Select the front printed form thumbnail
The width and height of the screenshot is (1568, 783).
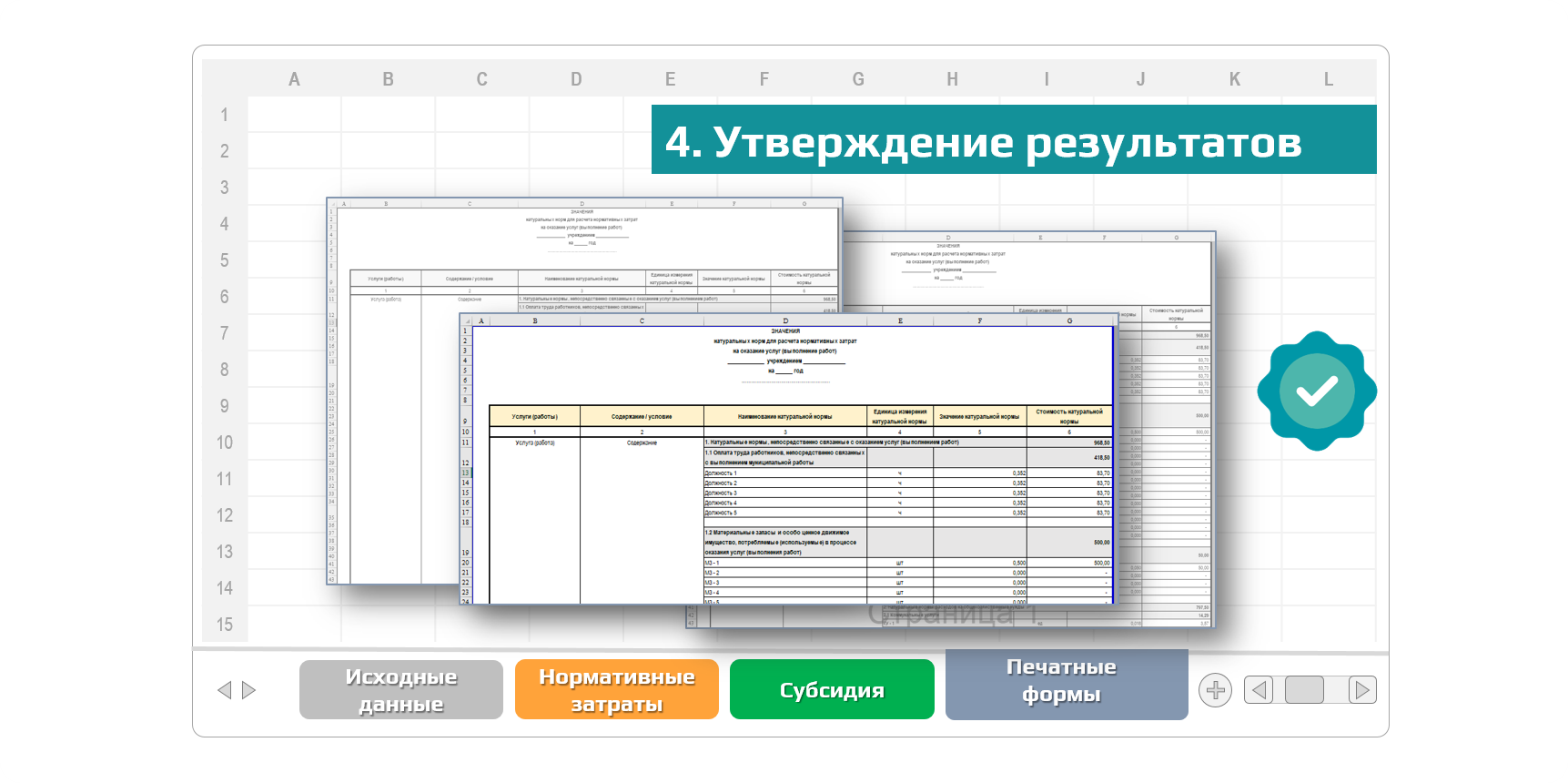(x=786, y=464)
